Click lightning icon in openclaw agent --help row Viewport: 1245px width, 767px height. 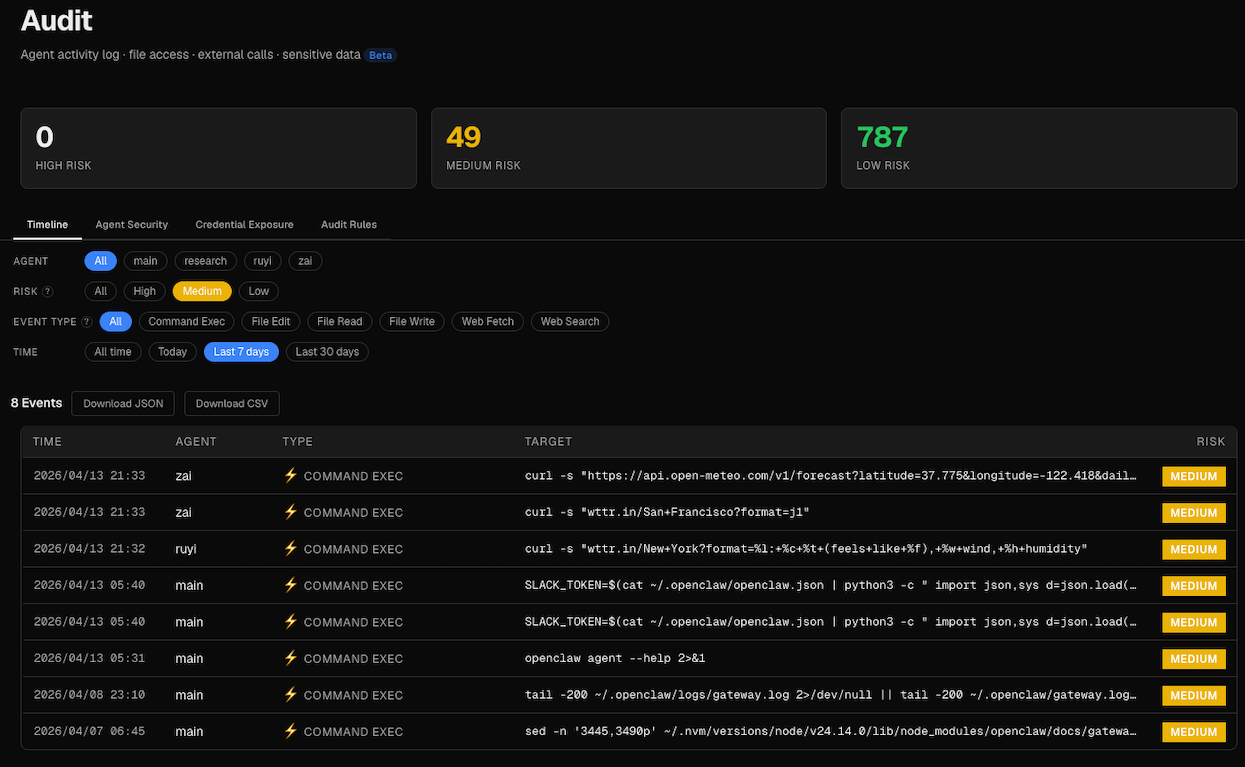click(291, 658)
